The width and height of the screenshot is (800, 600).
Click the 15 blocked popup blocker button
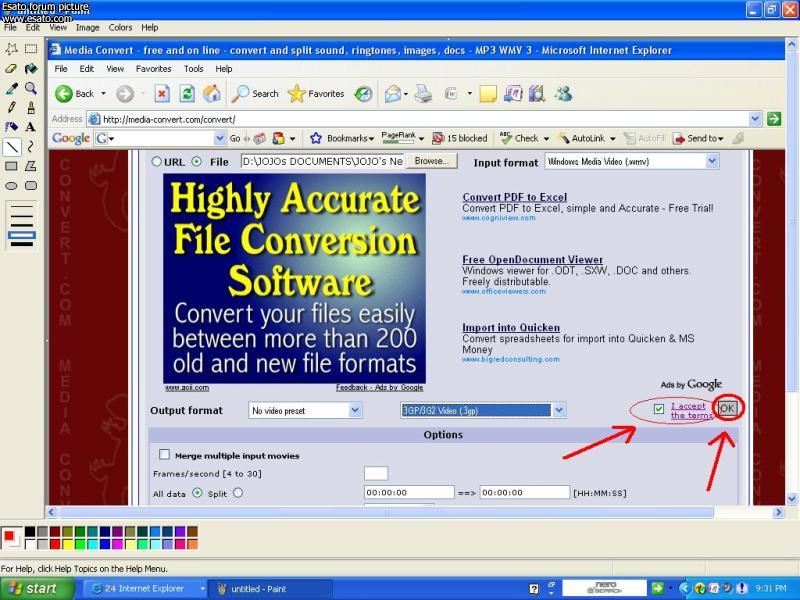tap(460, 138)
